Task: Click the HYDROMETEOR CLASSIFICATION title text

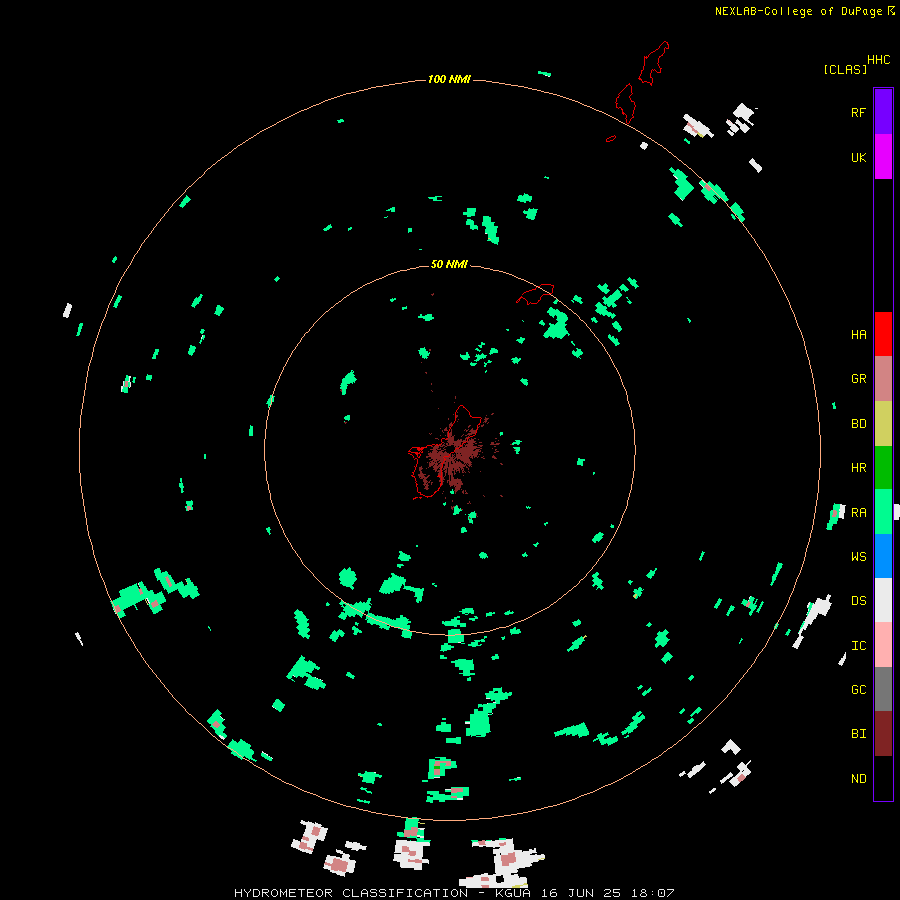Action: pyautogui.click(x=351, y=893)
